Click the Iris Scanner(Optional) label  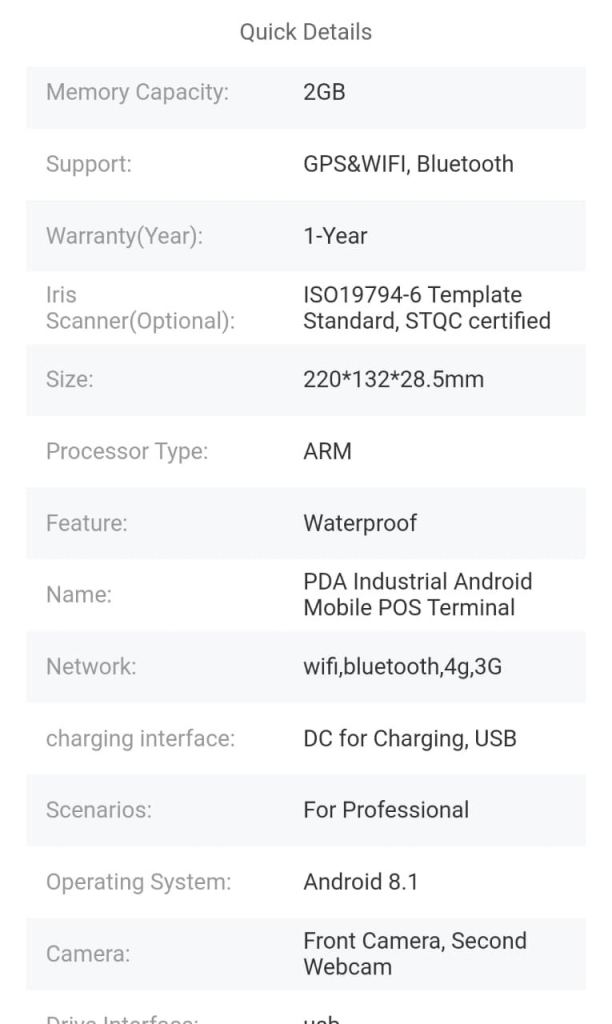pos(140,308)
